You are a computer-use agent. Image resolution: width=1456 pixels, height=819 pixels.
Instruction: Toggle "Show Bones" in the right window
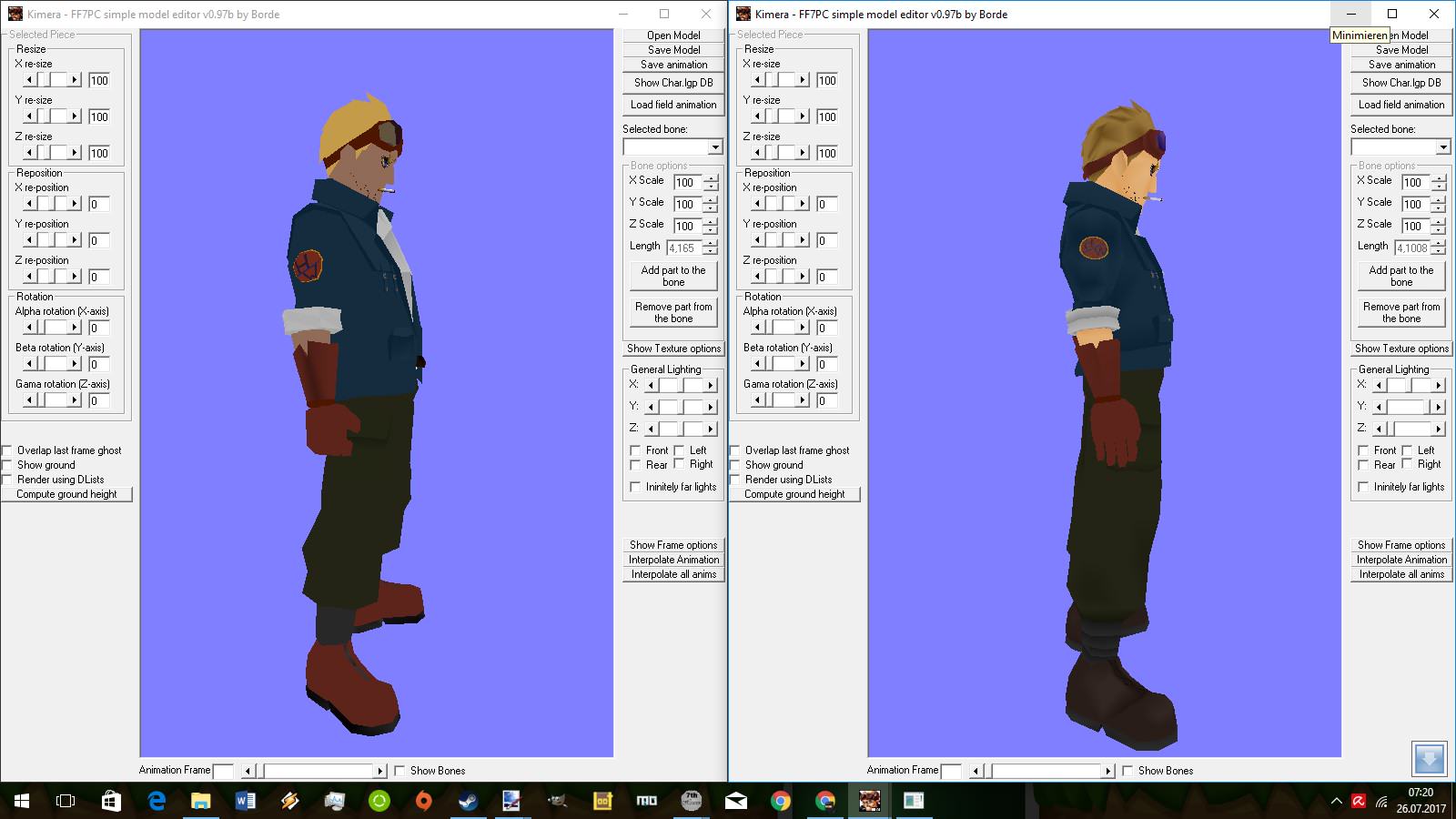tap(1127, 771)
